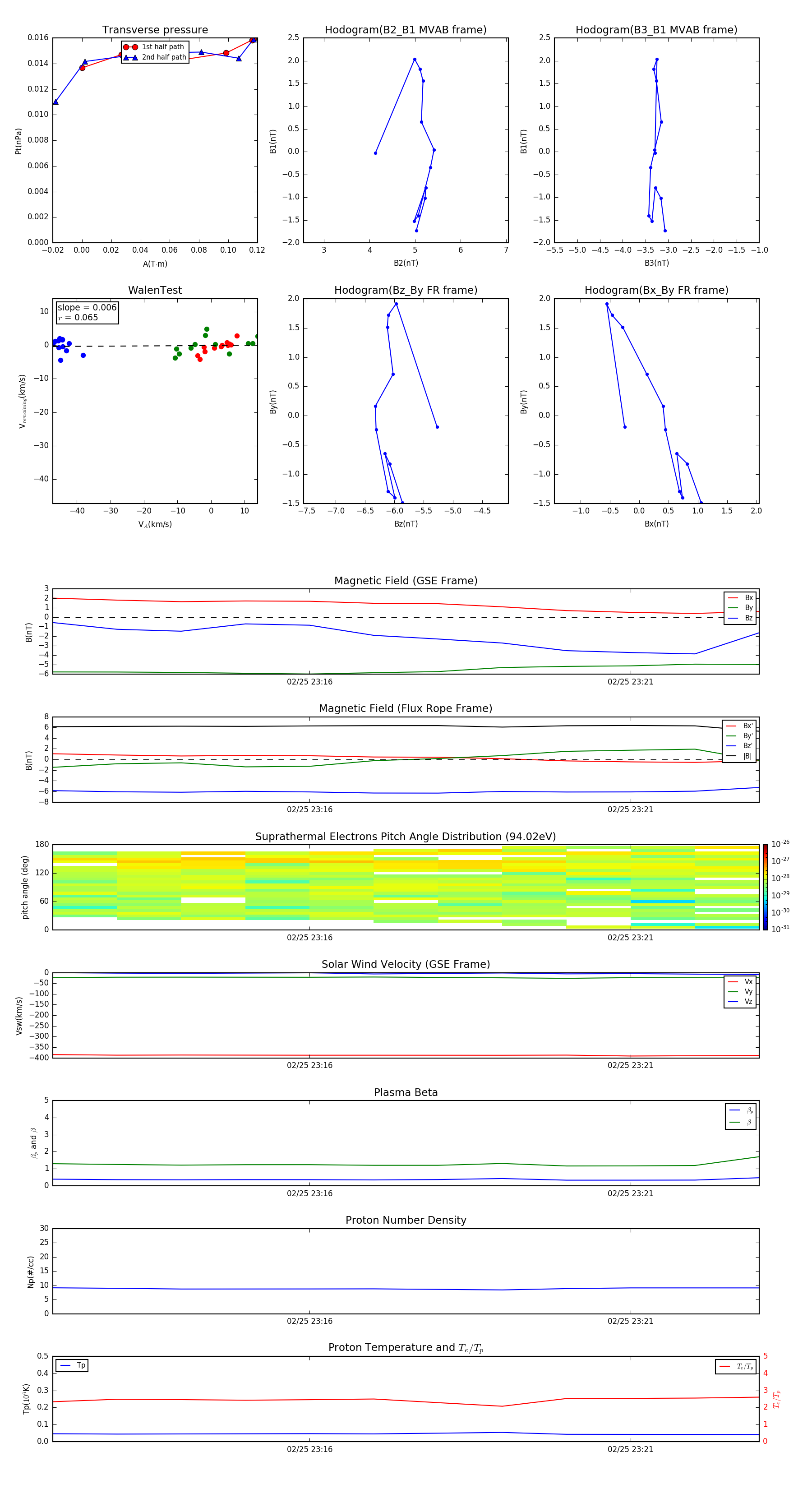Click the 'V_A(km/s)' axis label

pos(155,524)
